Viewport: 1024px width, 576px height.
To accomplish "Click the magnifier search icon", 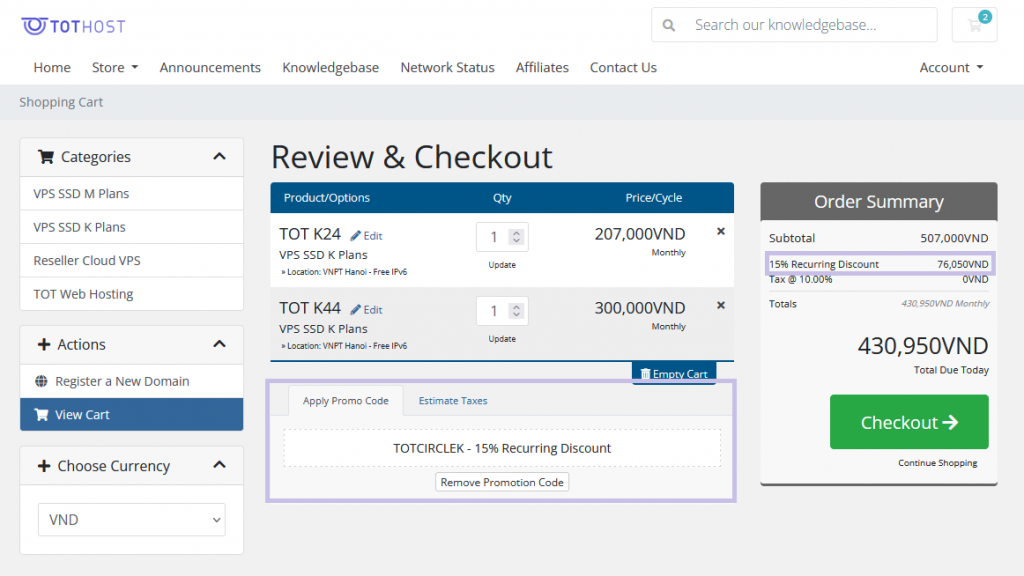I will point(669,25).
